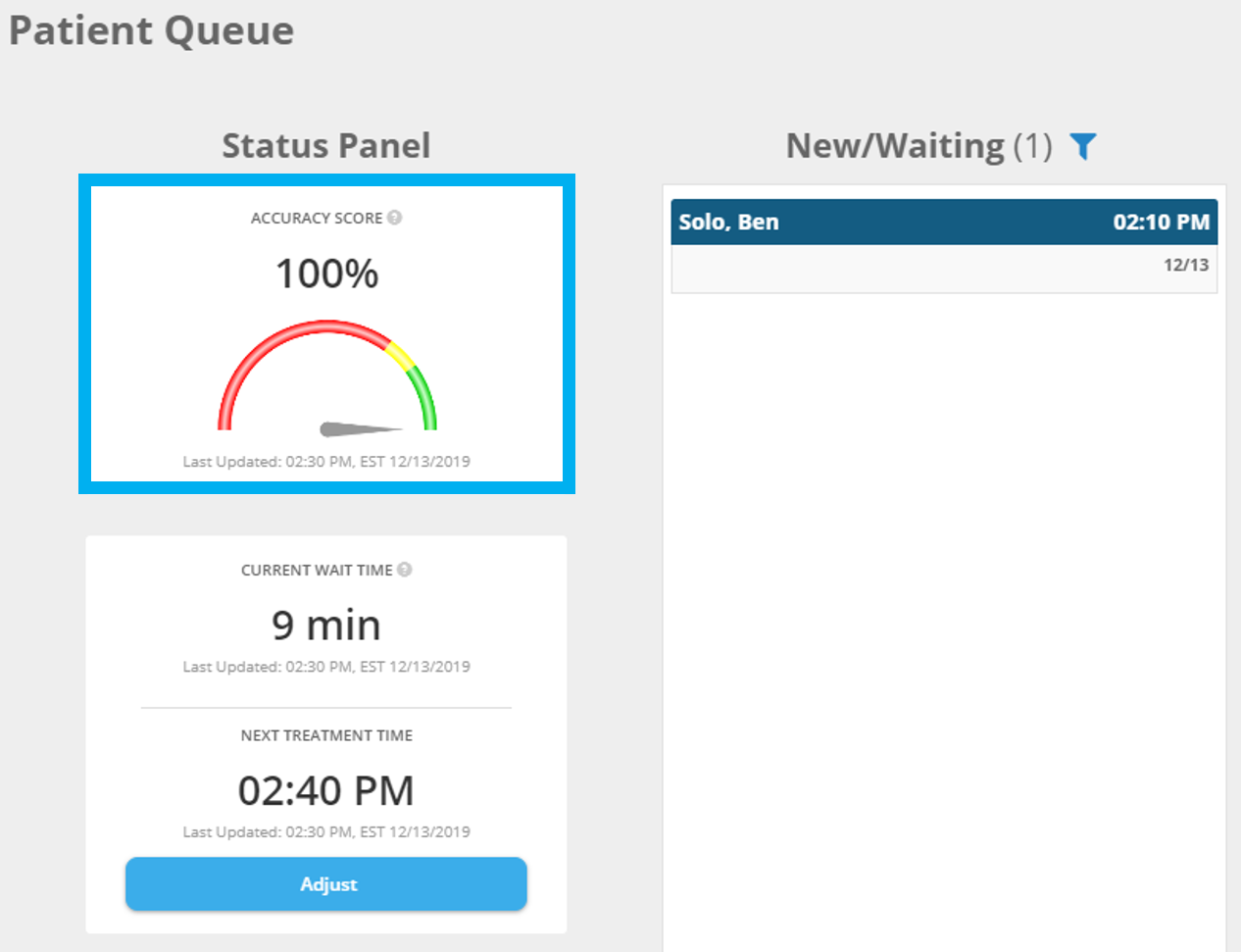Click the NEXT TREATMENT TIME label
1241x952 pixels.
[326, 735]
